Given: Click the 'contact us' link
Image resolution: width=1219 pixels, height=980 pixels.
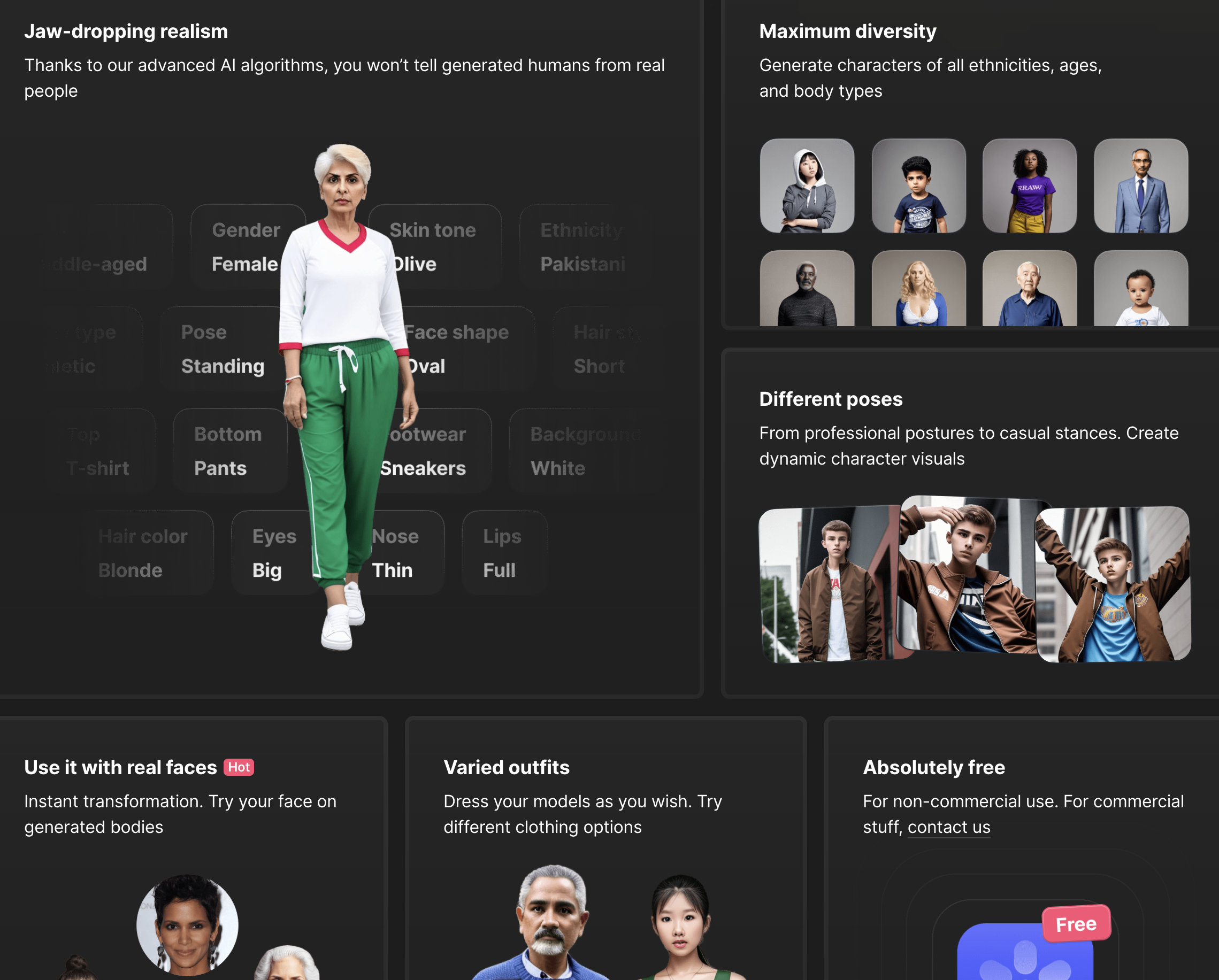Looking at the screenshot, I should [x=949, y=827].
